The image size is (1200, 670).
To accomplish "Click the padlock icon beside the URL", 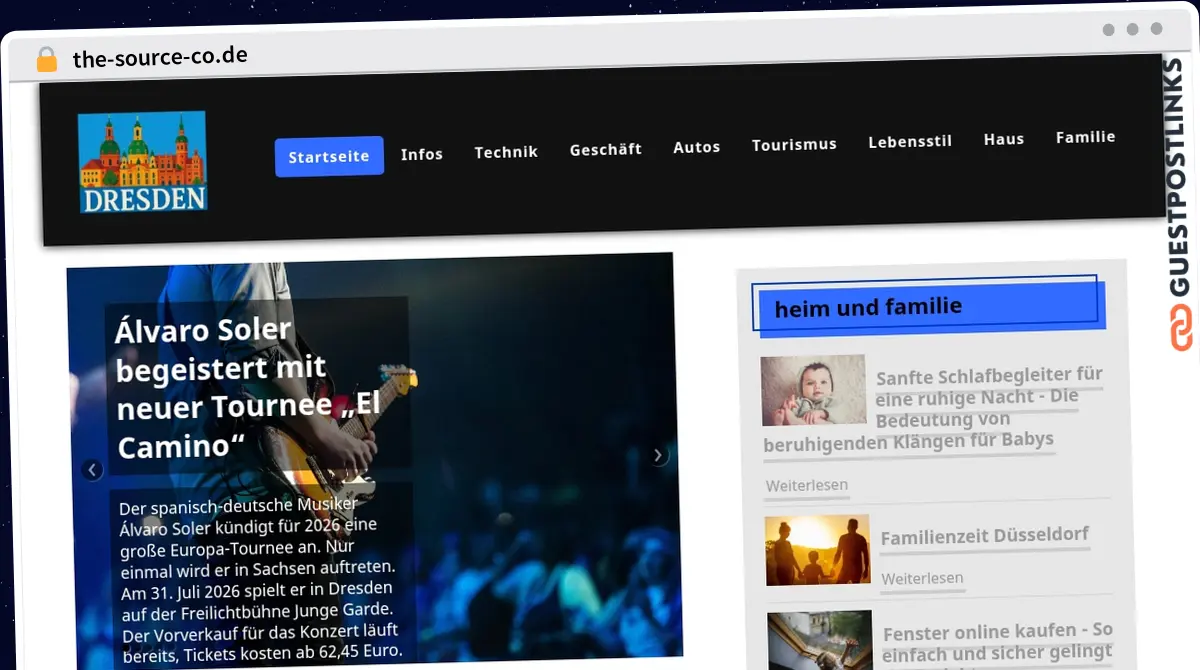I will [47, 59].
